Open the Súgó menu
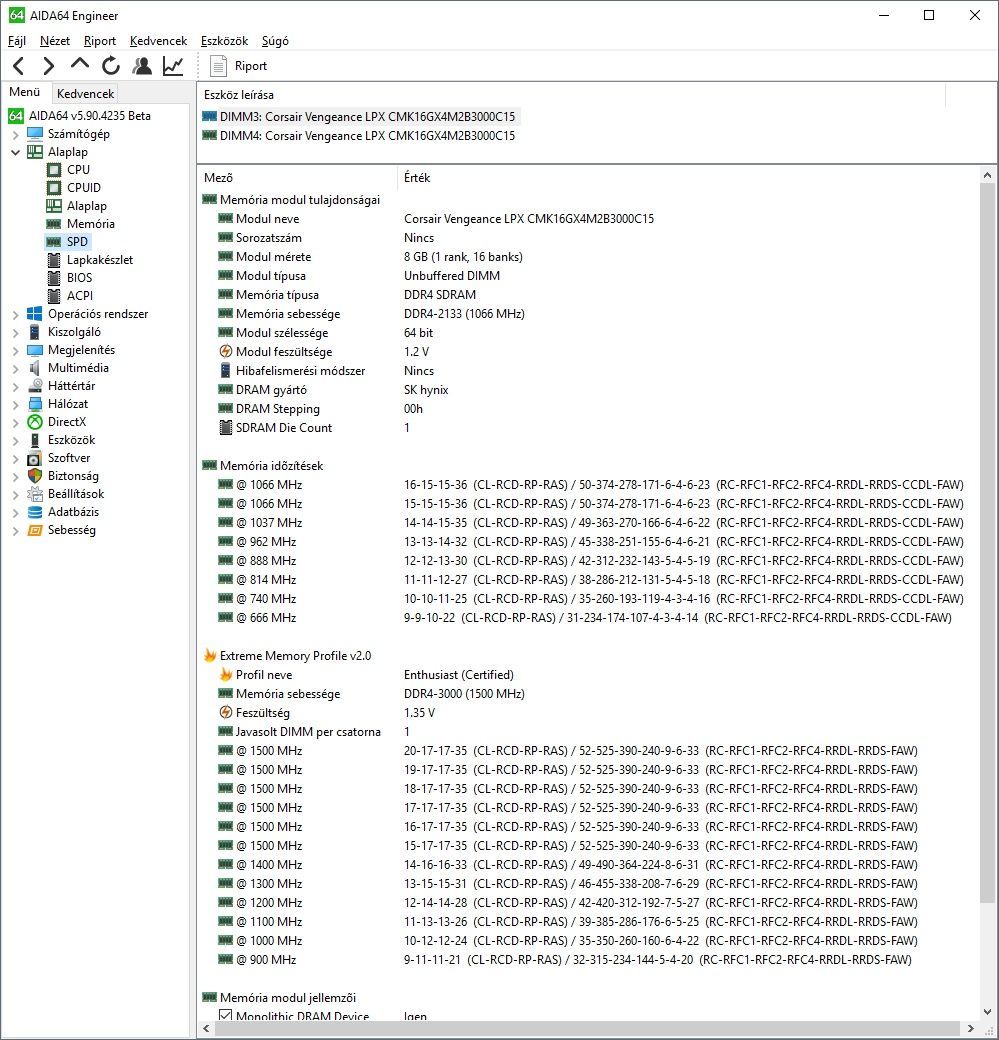The image size is (999, 1040). coord(275,40)
